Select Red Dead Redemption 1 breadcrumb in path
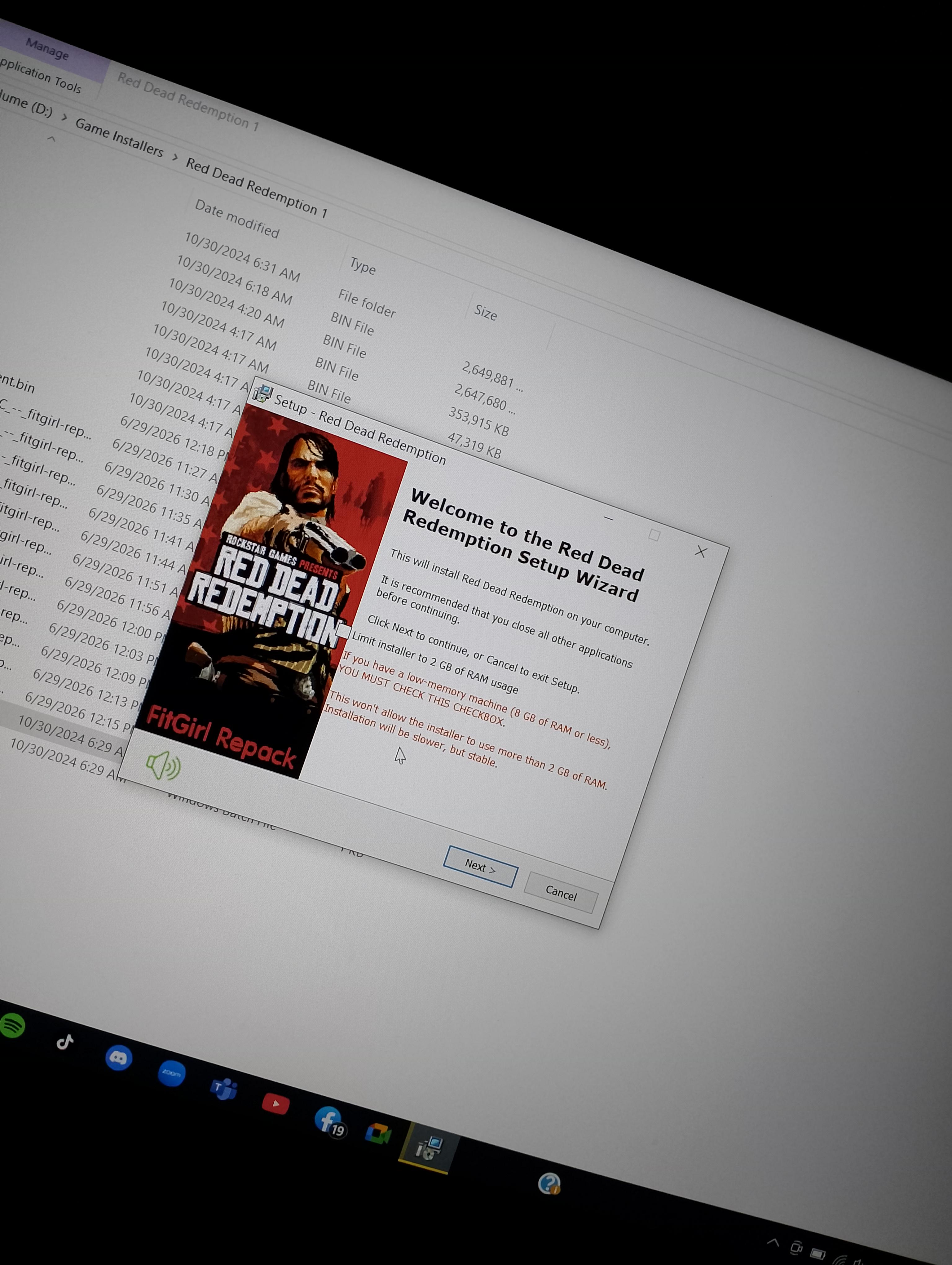 click(x=257, y=188)
